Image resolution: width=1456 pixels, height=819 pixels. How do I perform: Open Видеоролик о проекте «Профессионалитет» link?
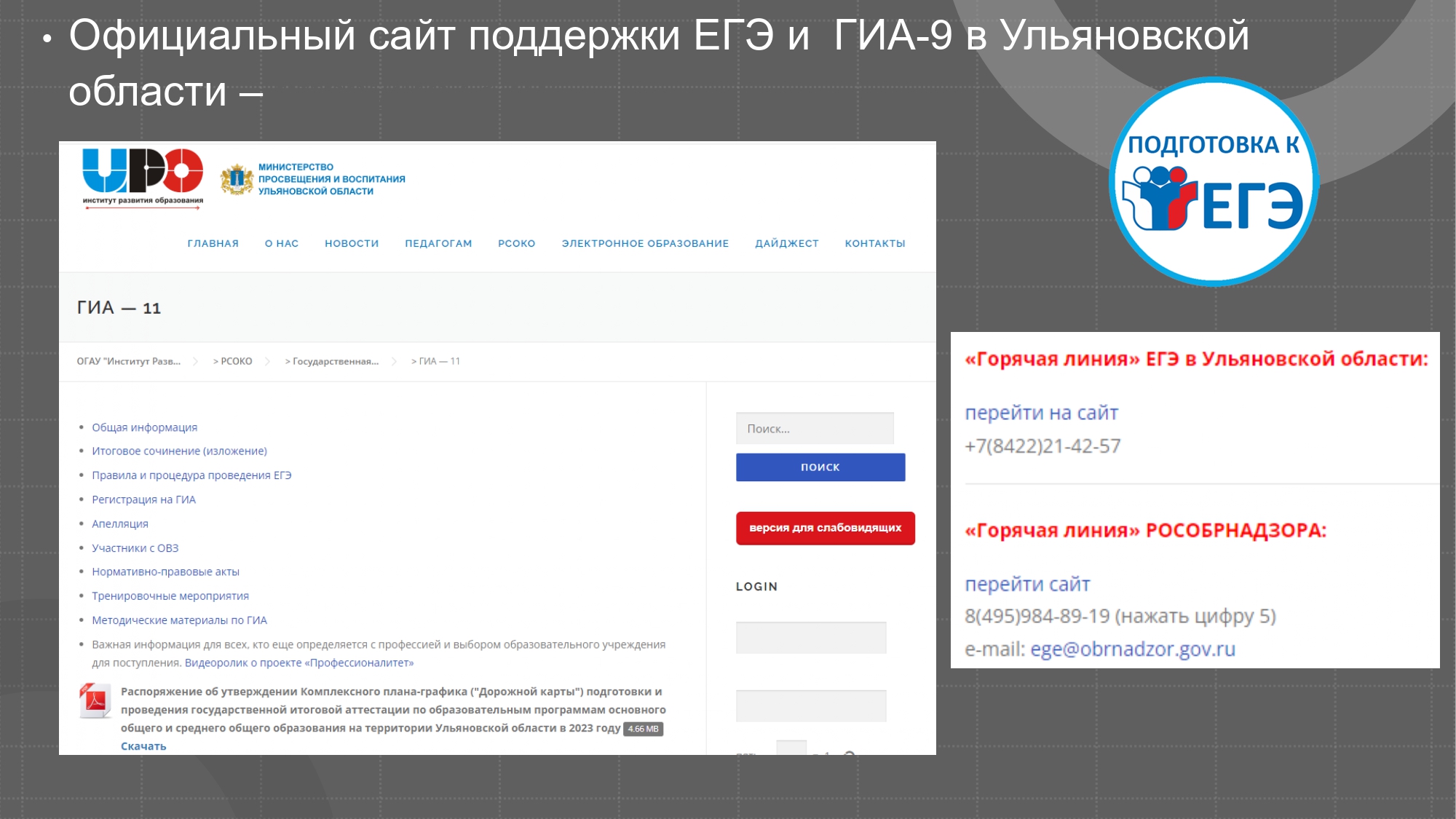click(299, 663)
